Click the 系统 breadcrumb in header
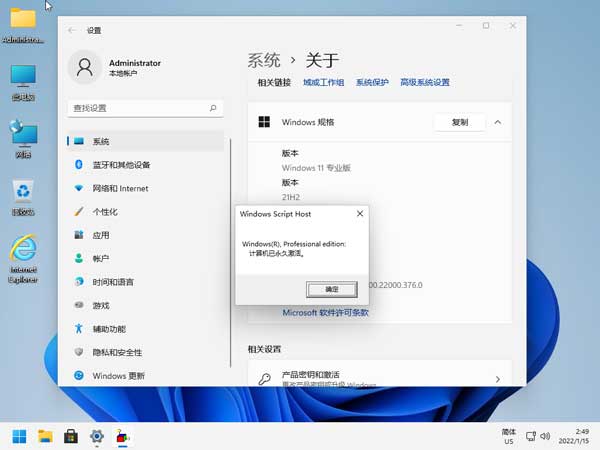 coord(264,60)
